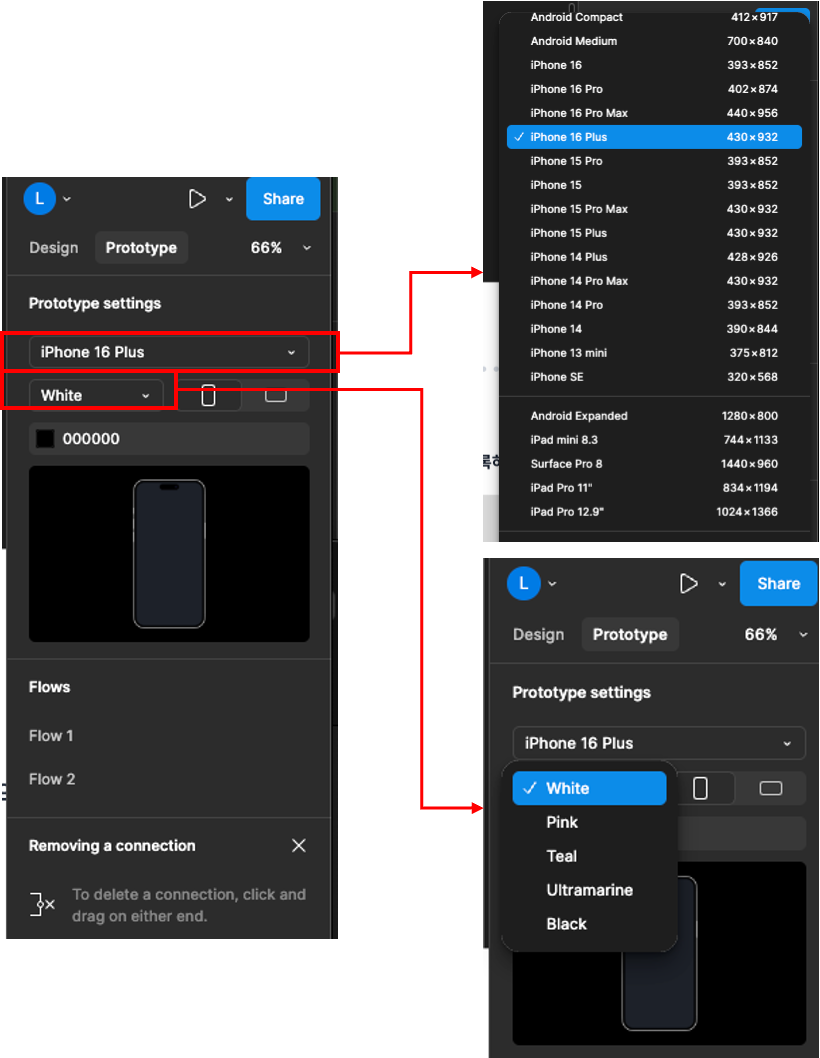Choose iPhone 16 393×852 option

tap(654, 65)
